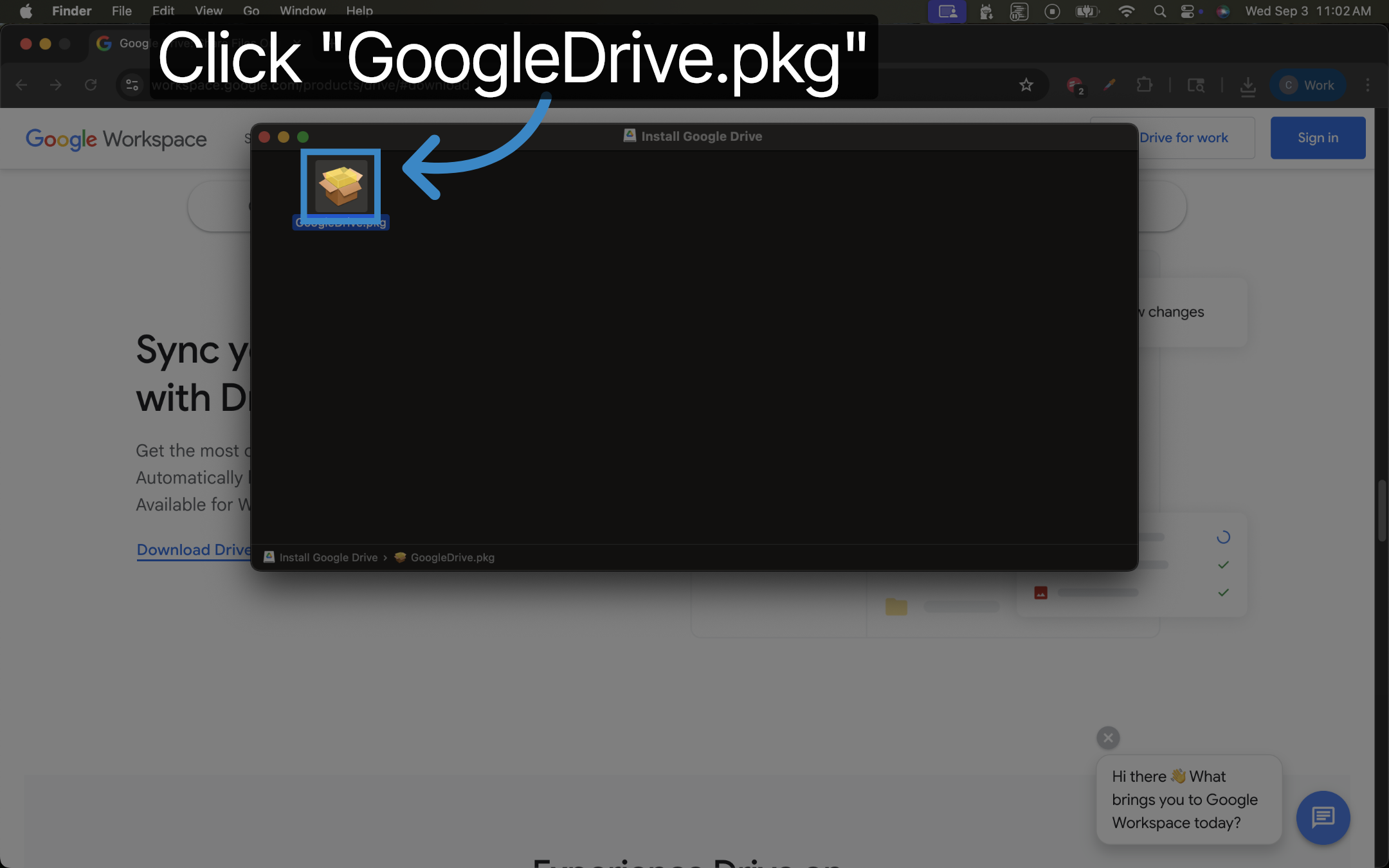Open Chrome extensions puzzle icon
This screenshot has width=1389, height=868.
click(x=1144, y=85)
